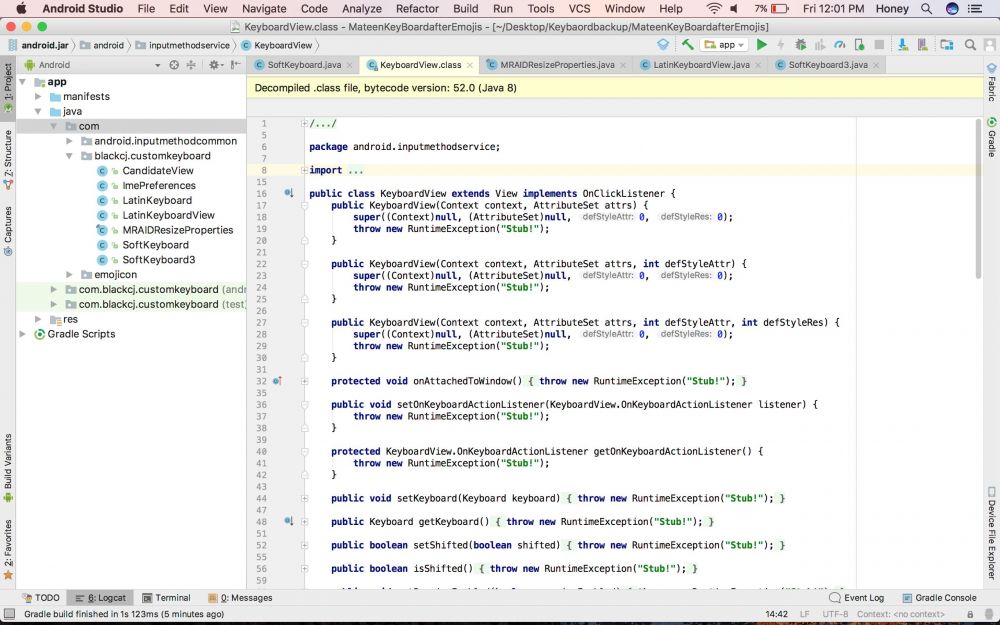1000x625 pixels.
Task: Run the app with the green play button
Action: coord(761,44)
